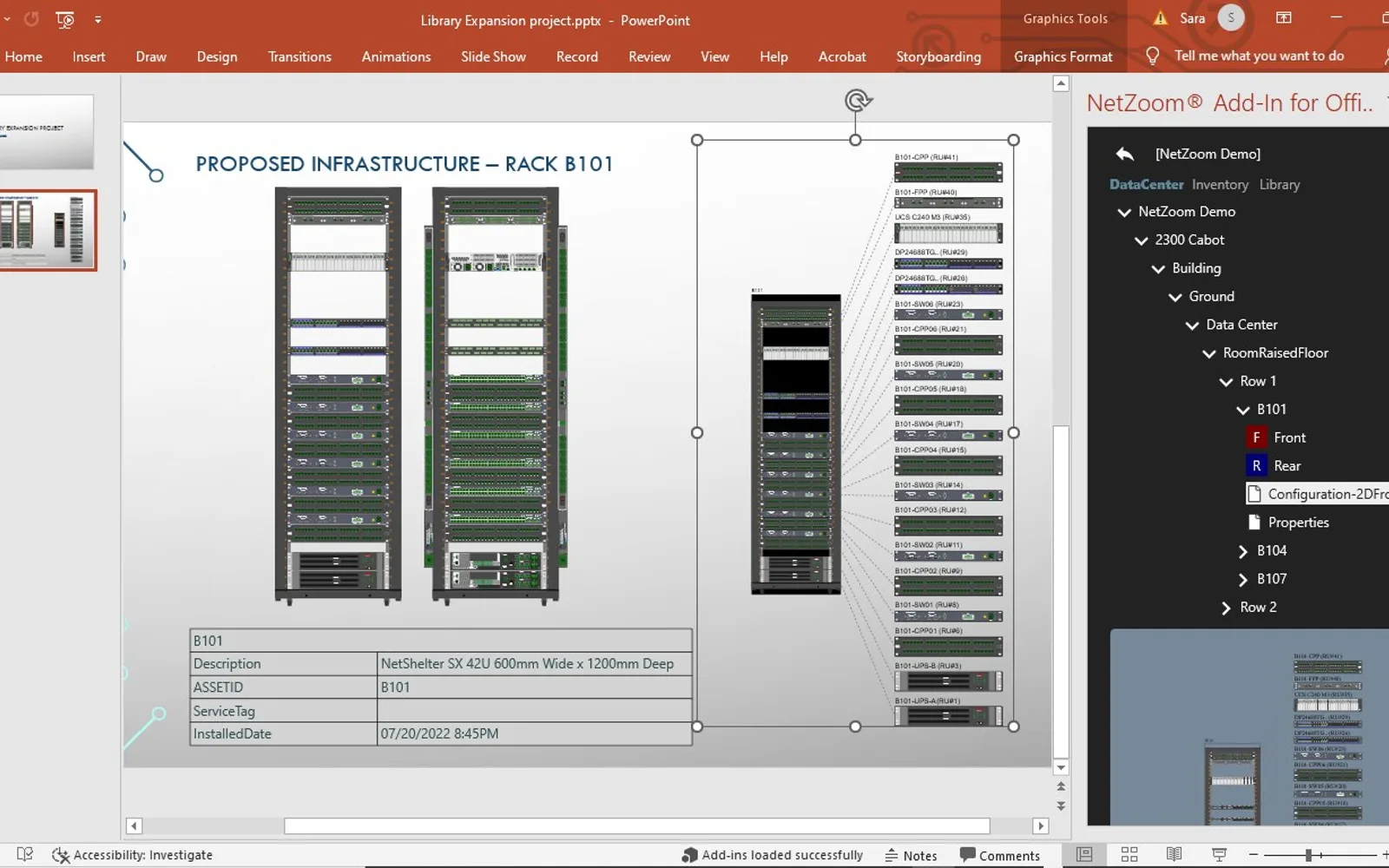Expand the Row 2 tree node

click(1226, 608)
